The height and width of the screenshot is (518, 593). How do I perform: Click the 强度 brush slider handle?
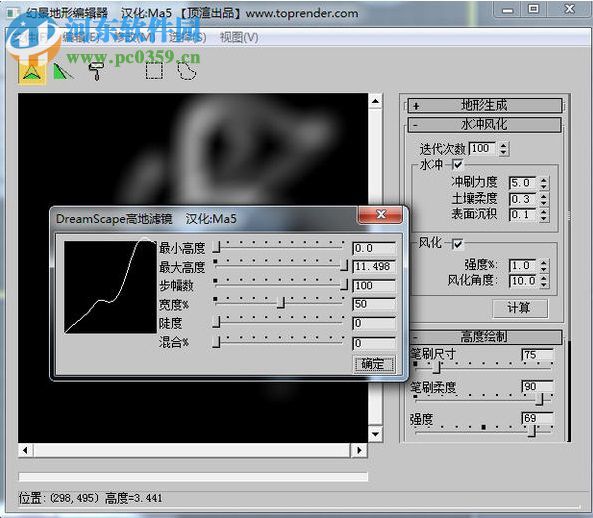pyautogui.click(x=533, y=431)
